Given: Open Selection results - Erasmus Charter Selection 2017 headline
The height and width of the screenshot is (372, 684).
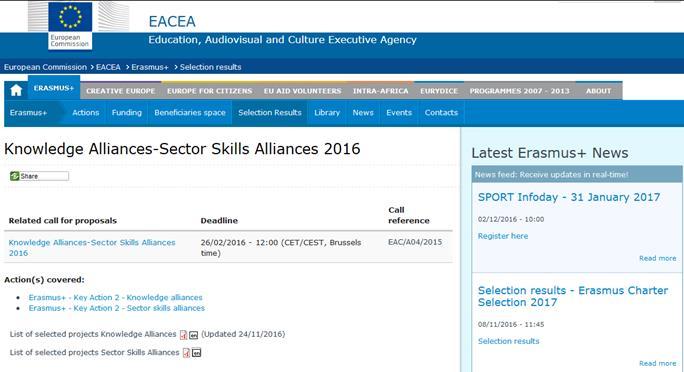Looking at the screenshot, I should [x=573, y=296].
